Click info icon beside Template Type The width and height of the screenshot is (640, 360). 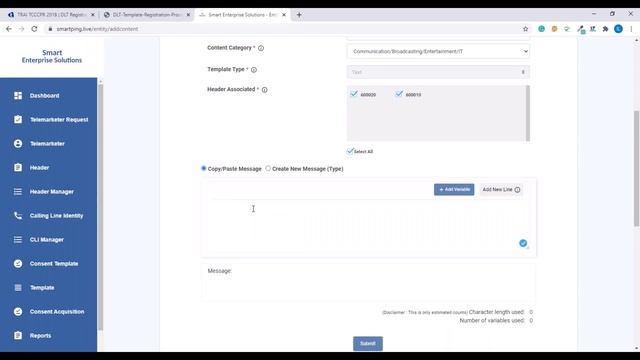[254, 70]
